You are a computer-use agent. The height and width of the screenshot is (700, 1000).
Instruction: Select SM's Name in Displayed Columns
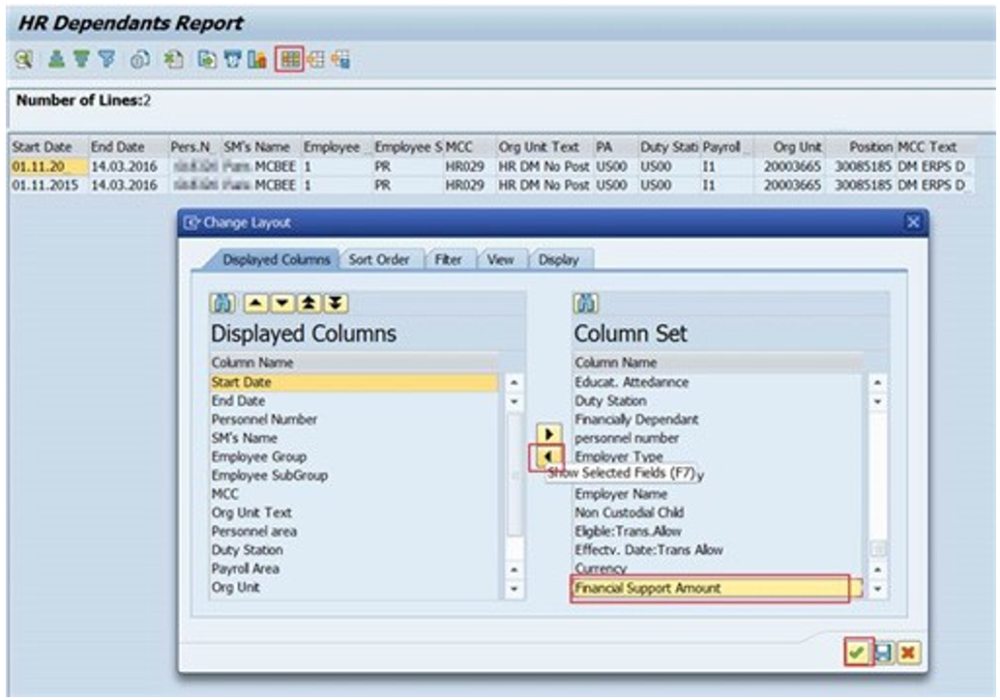coord(354,438)
